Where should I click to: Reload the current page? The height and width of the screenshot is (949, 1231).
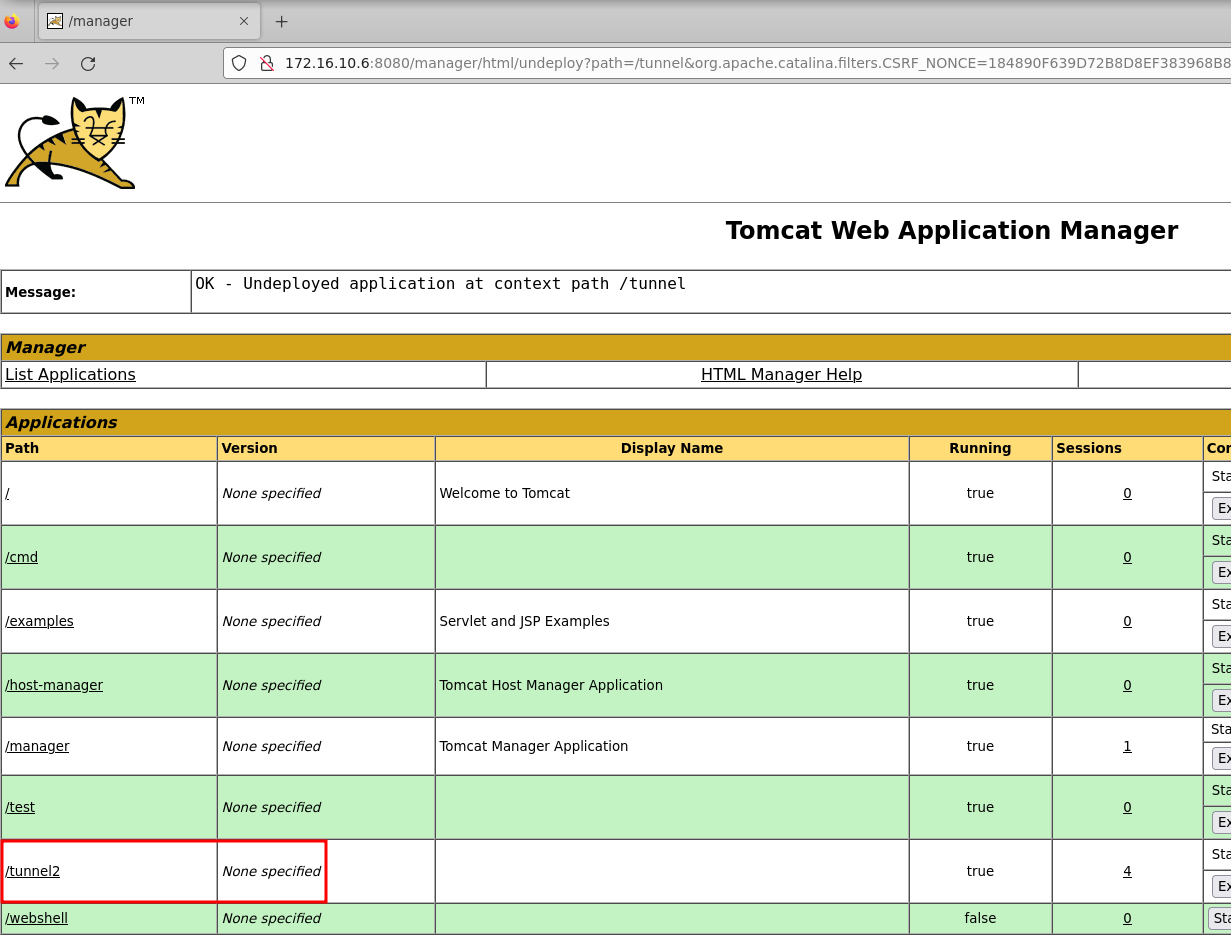coord(88,63)
